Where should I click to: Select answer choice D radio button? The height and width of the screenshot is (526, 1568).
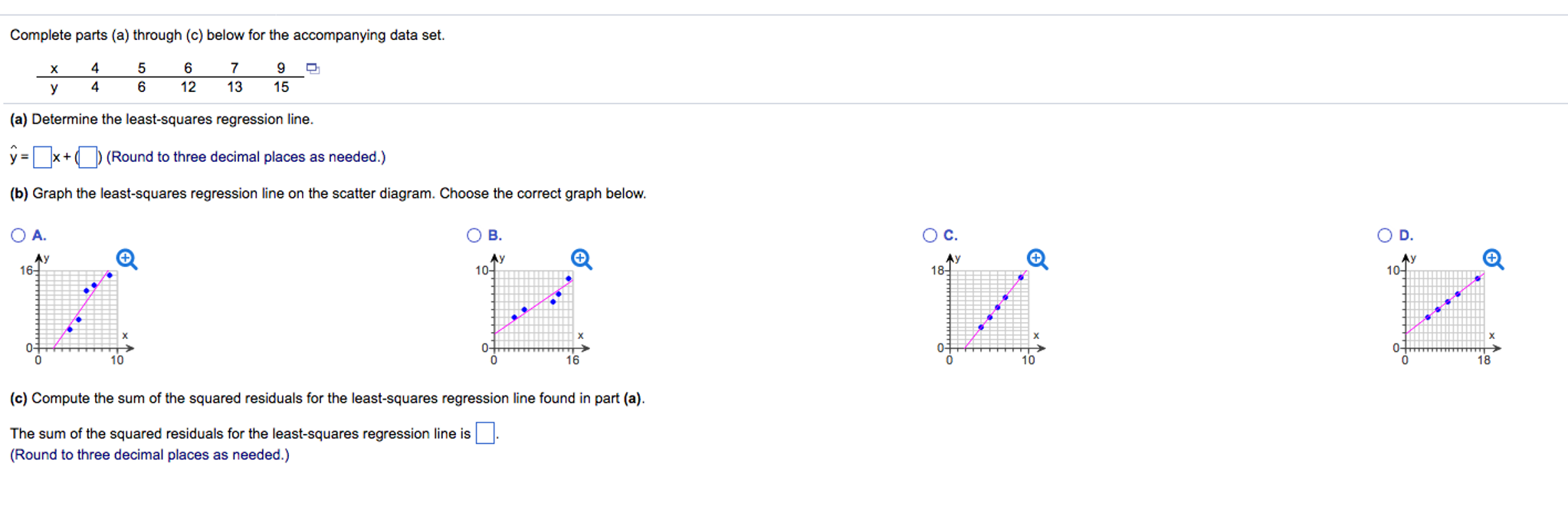pyautogui.click(x=1385, y=235)
